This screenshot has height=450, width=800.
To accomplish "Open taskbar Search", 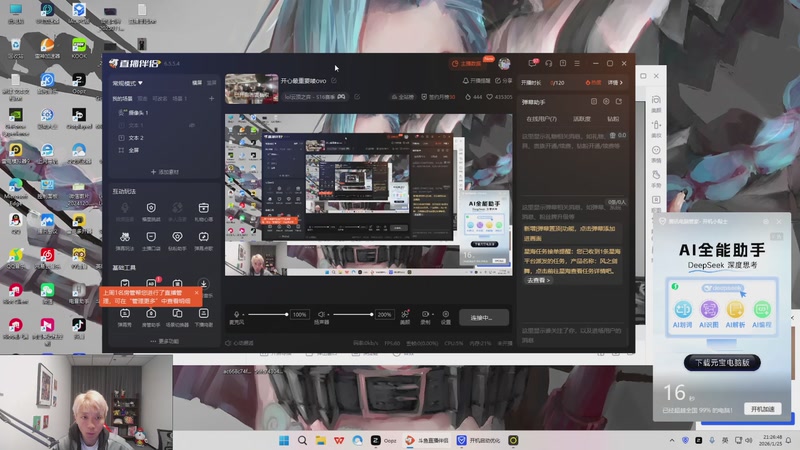I will tap(302, 440).
